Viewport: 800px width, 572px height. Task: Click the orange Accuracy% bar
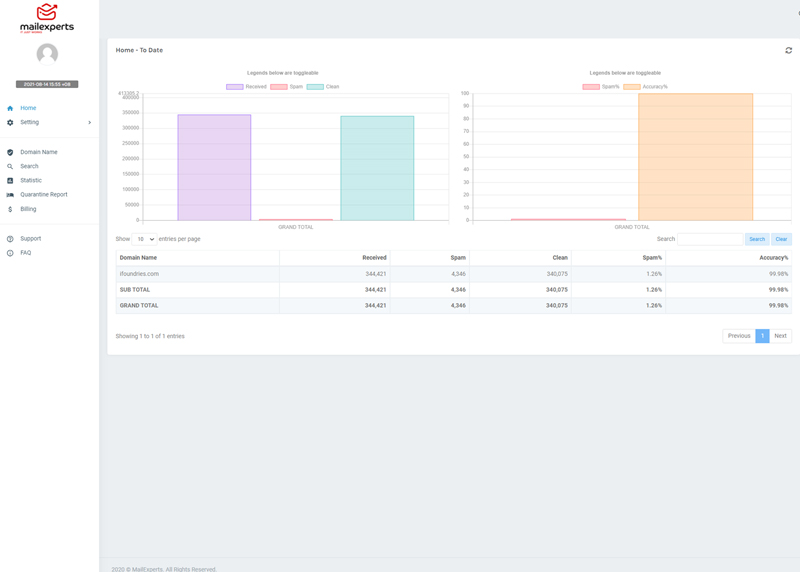click(695, 157)
